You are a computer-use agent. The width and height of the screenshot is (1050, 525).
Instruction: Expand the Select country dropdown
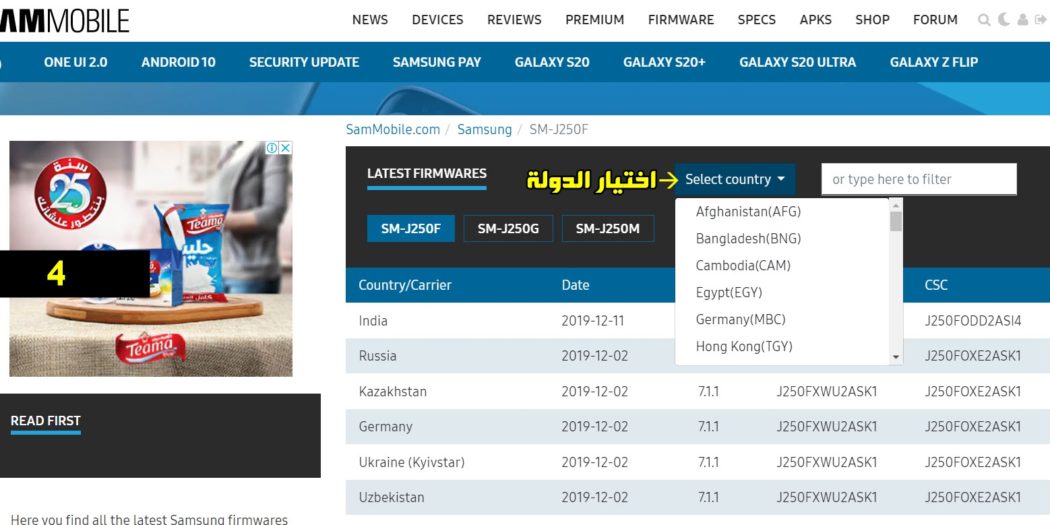[735, 179]
